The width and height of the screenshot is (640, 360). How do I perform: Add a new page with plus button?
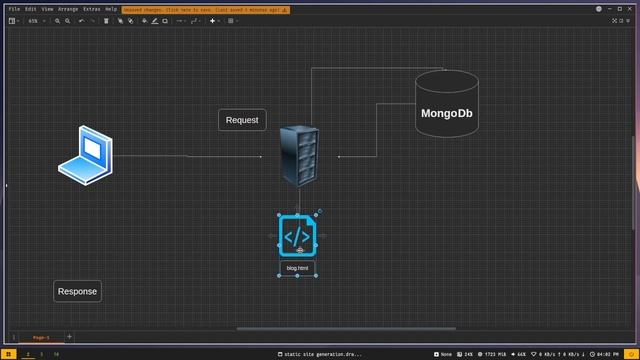(69, 337)
